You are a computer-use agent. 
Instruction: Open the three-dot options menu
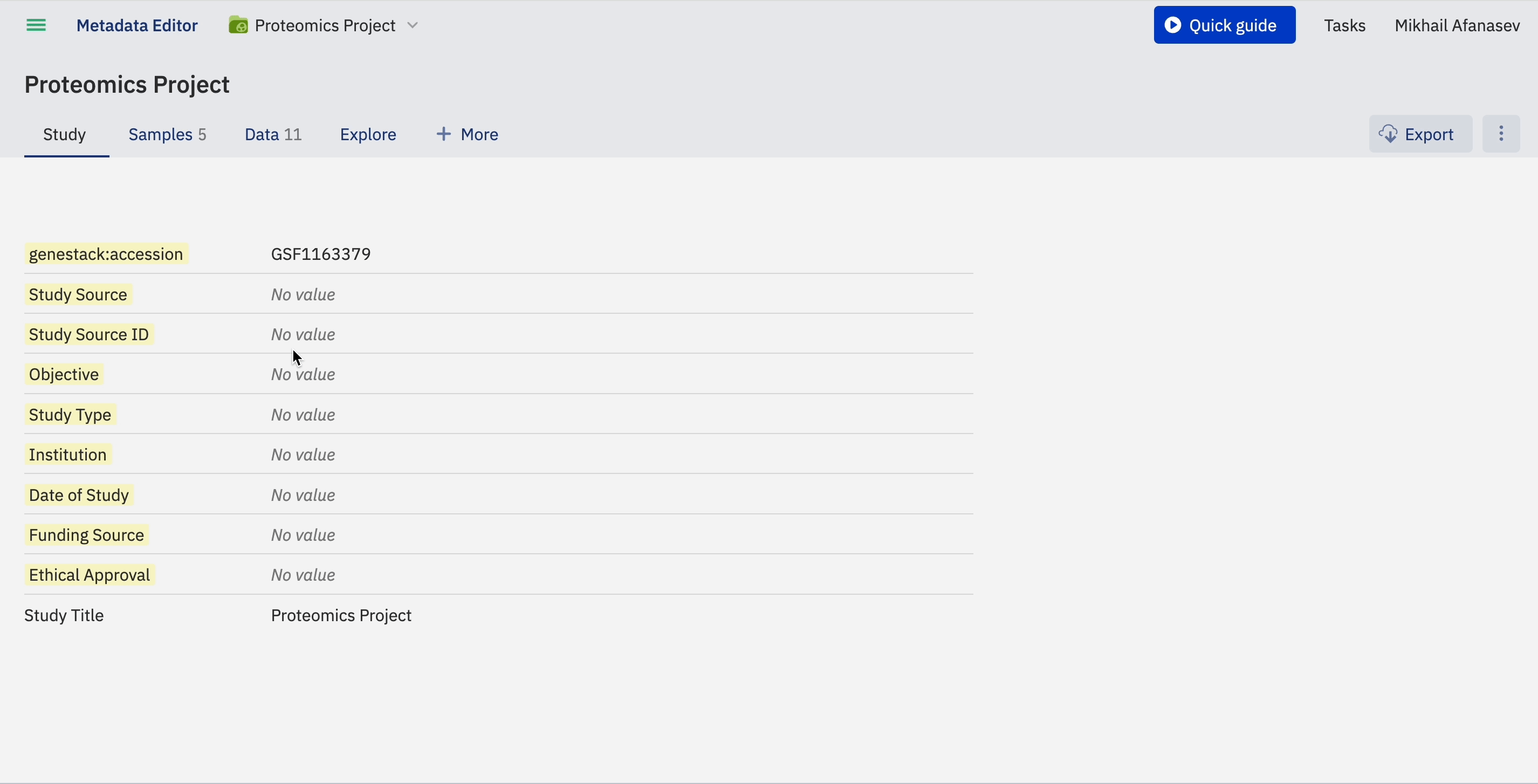tap(1501, 134)
